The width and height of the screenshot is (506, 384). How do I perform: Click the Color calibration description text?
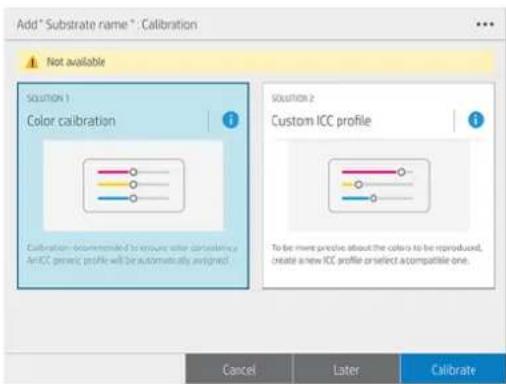pyautogui.click(x=132, y=254)
